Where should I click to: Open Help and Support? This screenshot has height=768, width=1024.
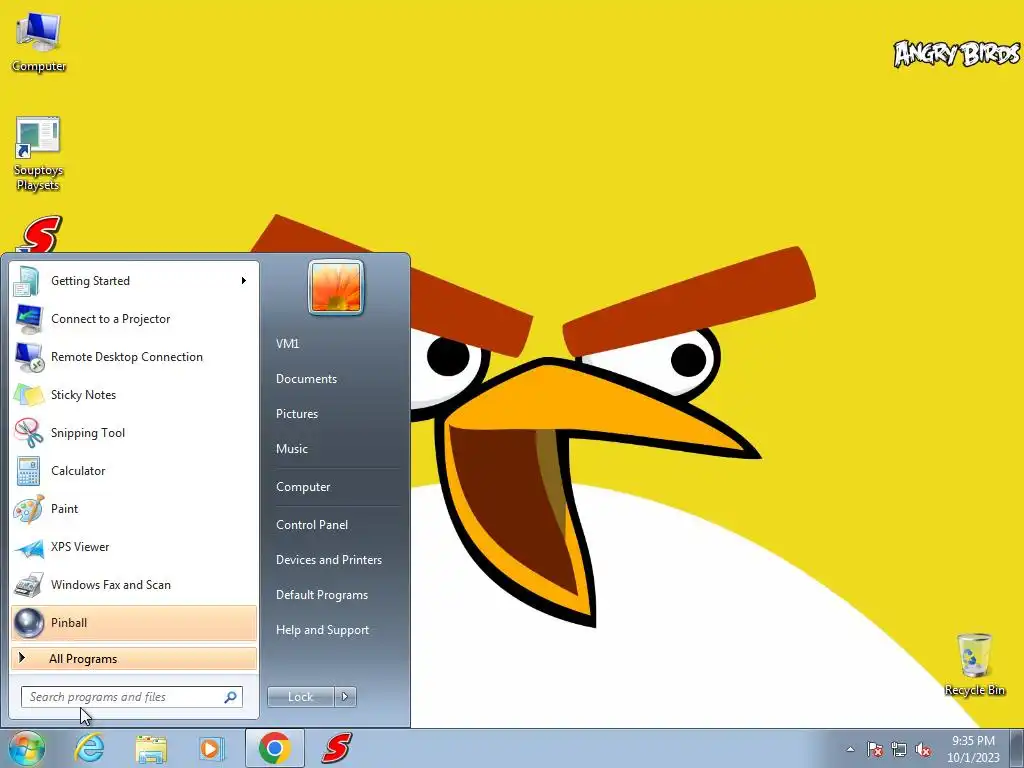pos(323,630)
